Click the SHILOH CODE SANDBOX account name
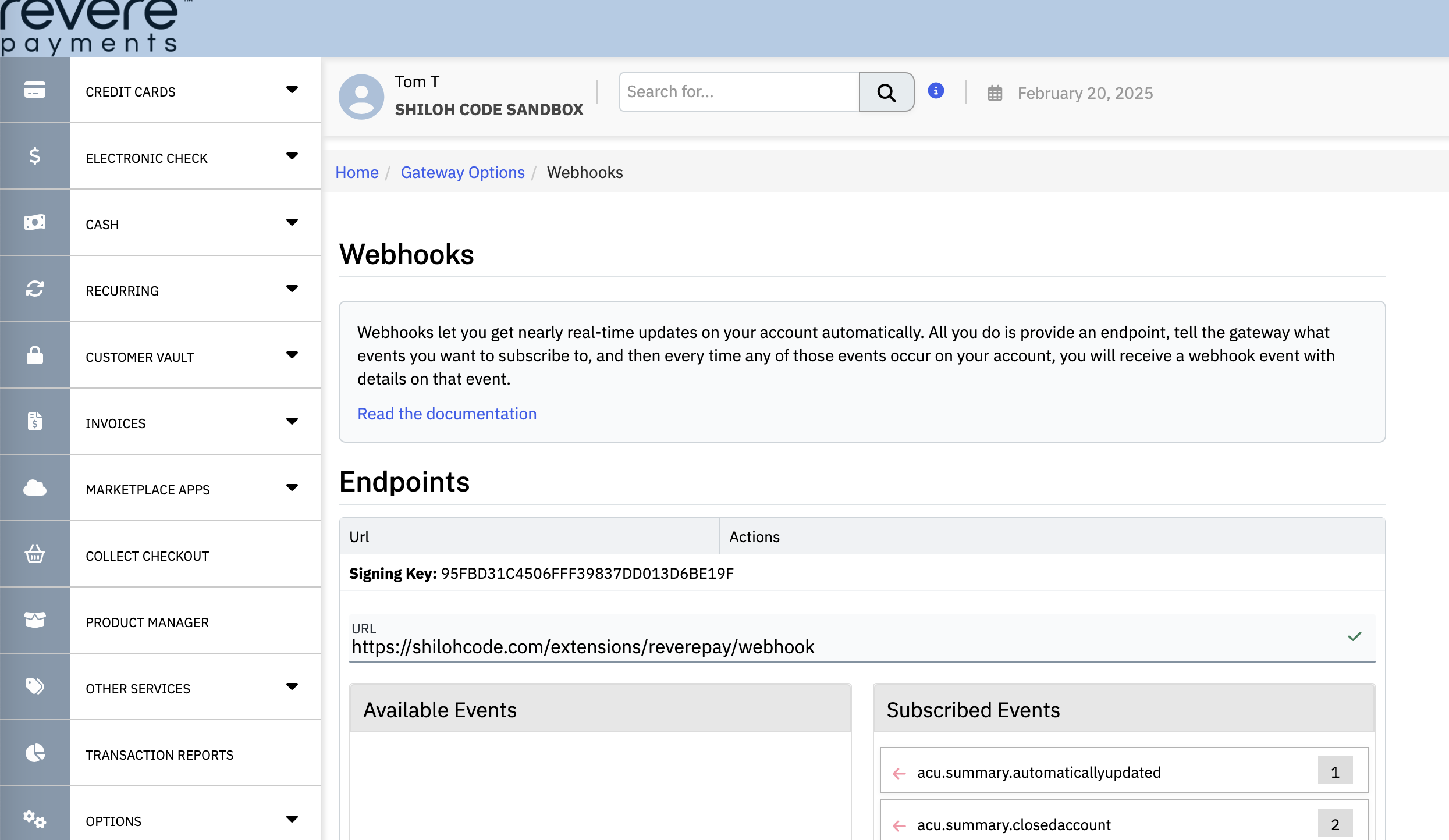 pyautogui.click(x=489, y=109)
